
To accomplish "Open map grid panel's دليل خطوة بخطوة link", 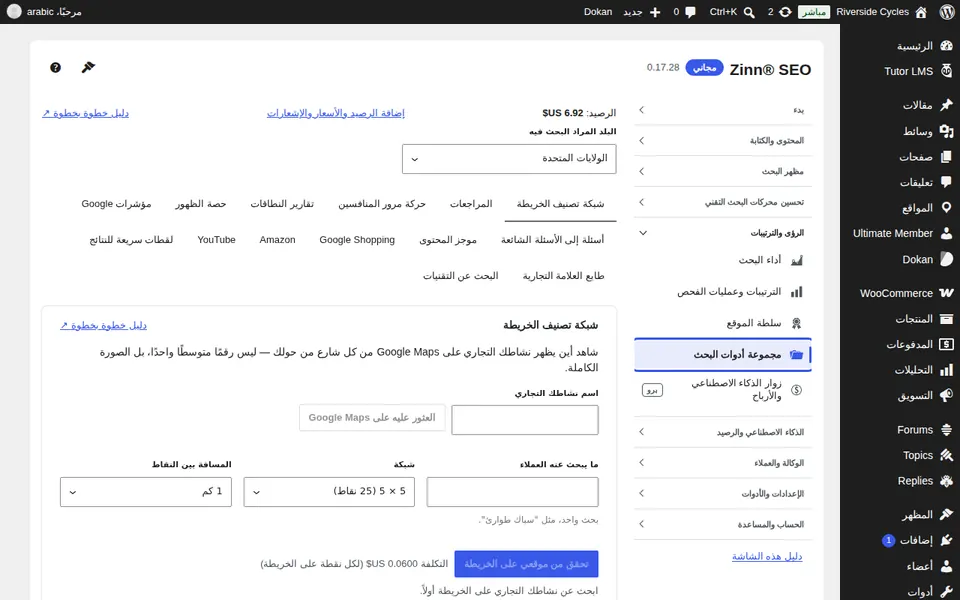I will tap(103, 325).
